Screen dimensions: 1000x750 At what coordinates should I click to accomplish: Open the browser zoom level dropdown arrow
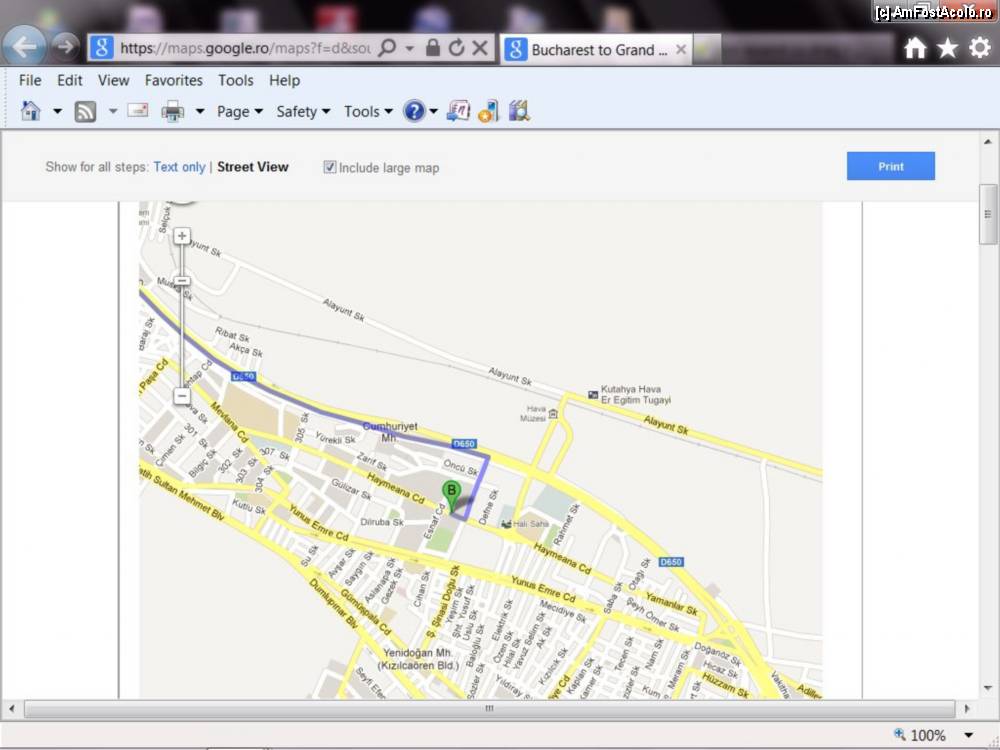pyautogui.click(x=968, y=735)
